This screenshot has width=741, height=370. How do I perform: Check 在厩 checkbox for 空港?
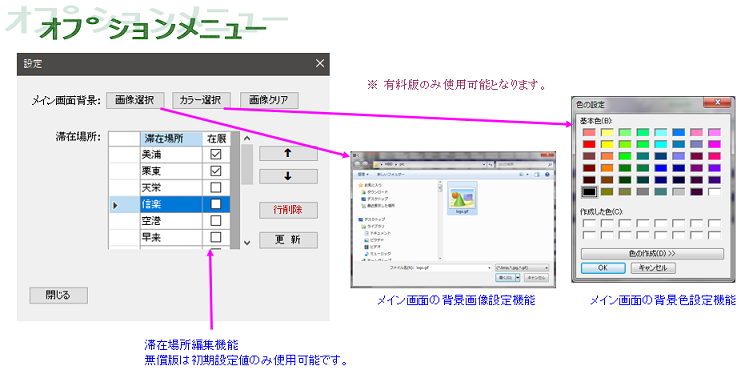pyautogui.click(x=216, y=220)
